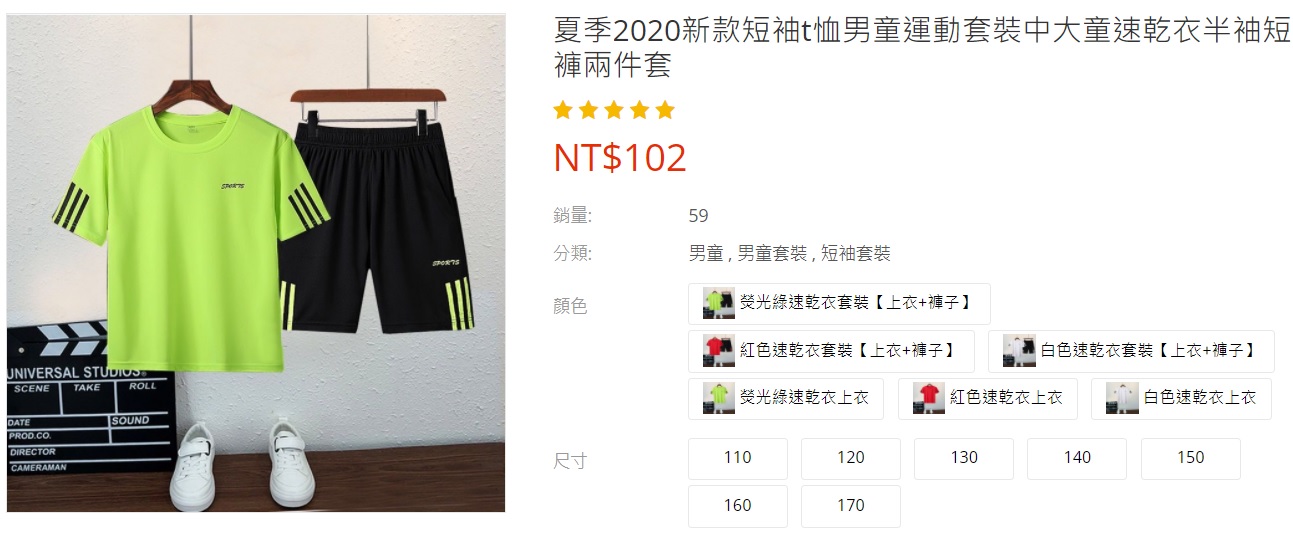Click the 白色速乾衣上衣 thumbnail icon

(x=1122, y=398)
